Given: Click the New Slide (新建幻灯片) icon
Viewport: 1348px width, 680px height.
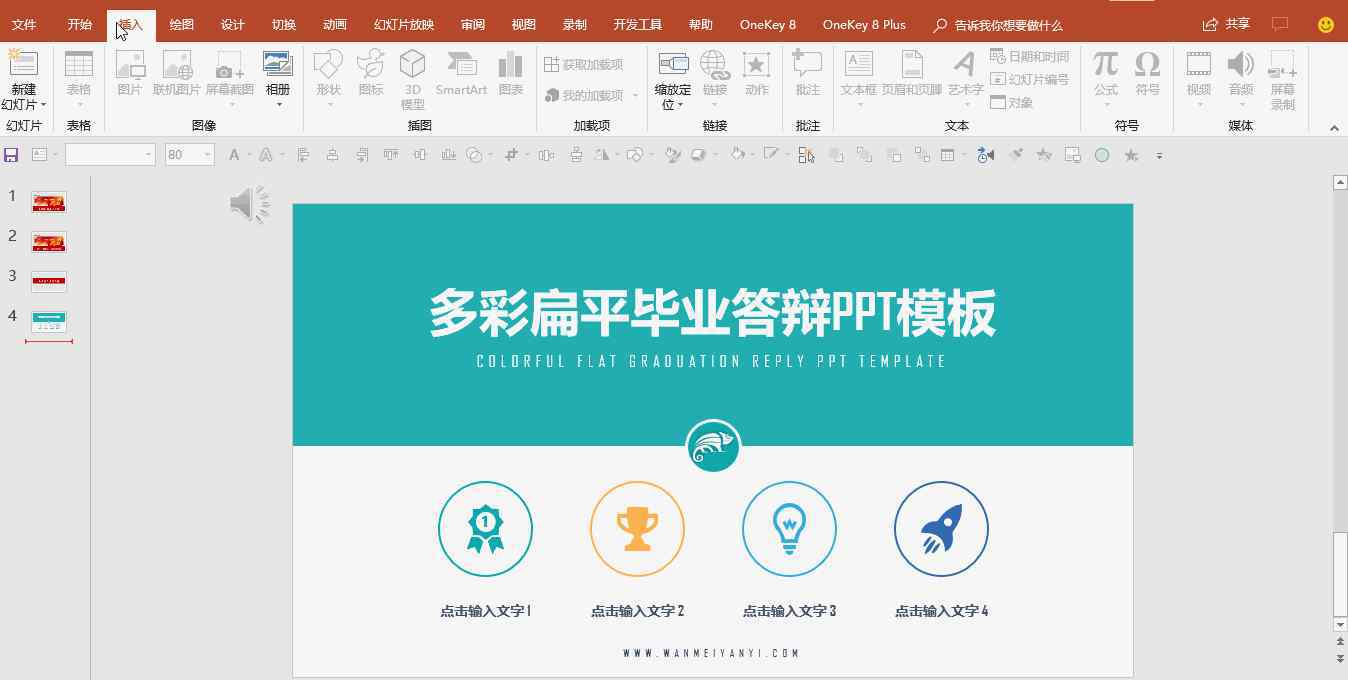Looking at the screenshot, I should [x=22, y=66].
